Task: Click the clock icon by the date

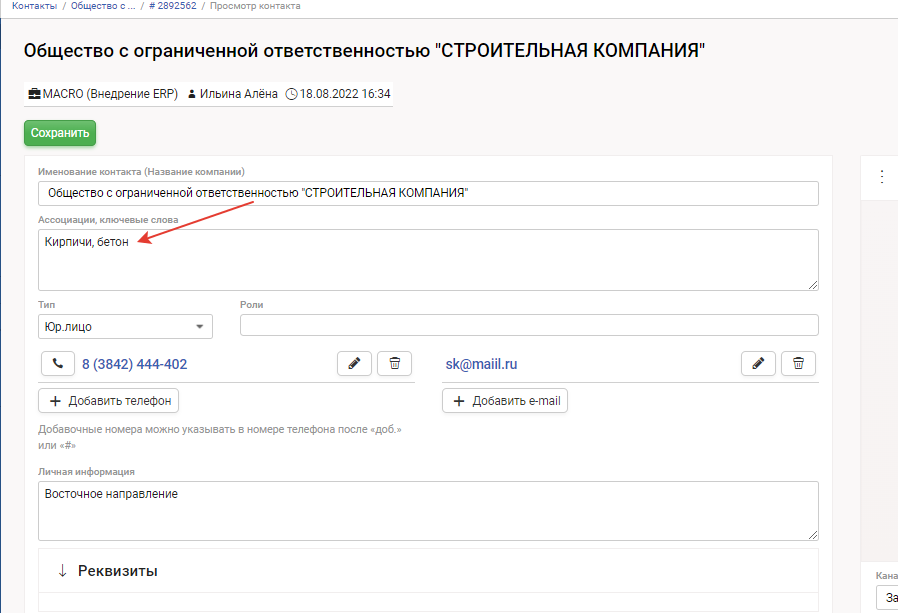Action: point(292,95)
